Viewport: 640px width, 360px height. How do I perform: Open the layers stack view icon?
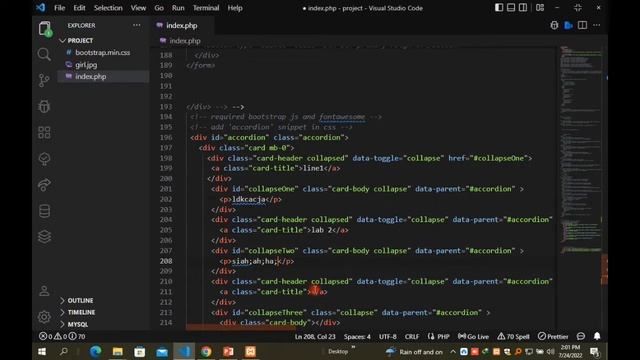pos(44,237)
